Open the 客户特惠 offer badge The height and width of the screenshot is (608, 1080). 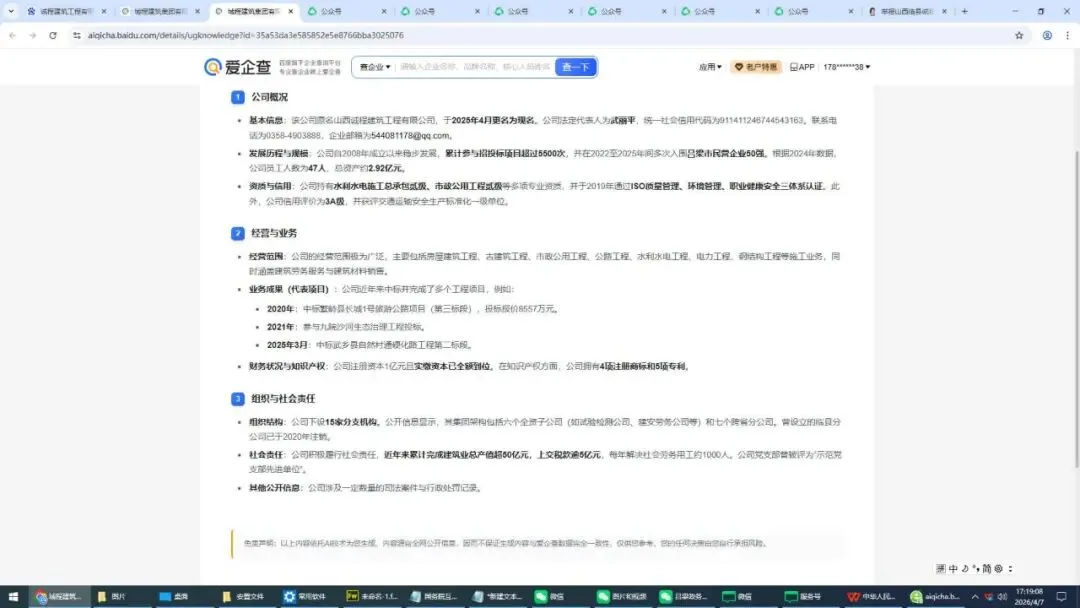click(x=756, y=67)
